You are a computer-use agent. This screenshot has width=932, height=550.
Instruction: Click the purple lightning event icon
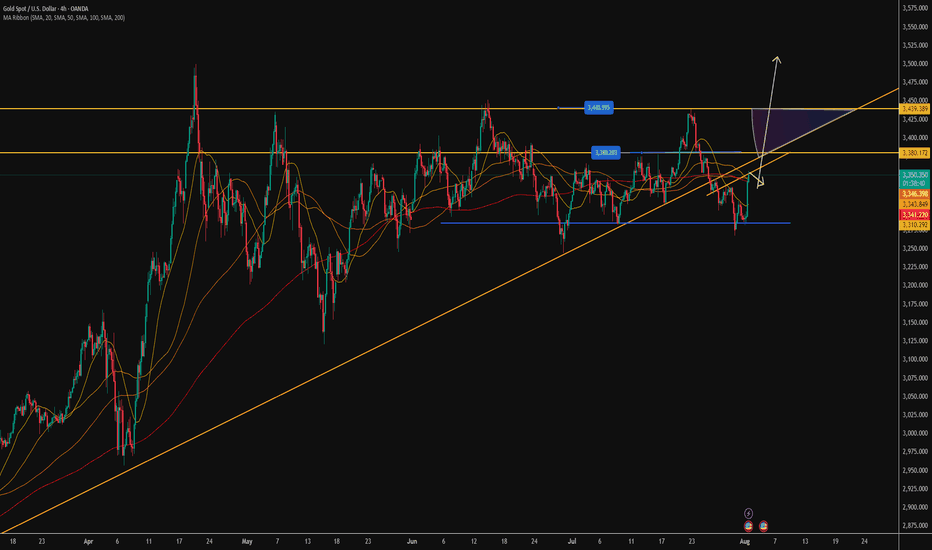tap(748, 513)
